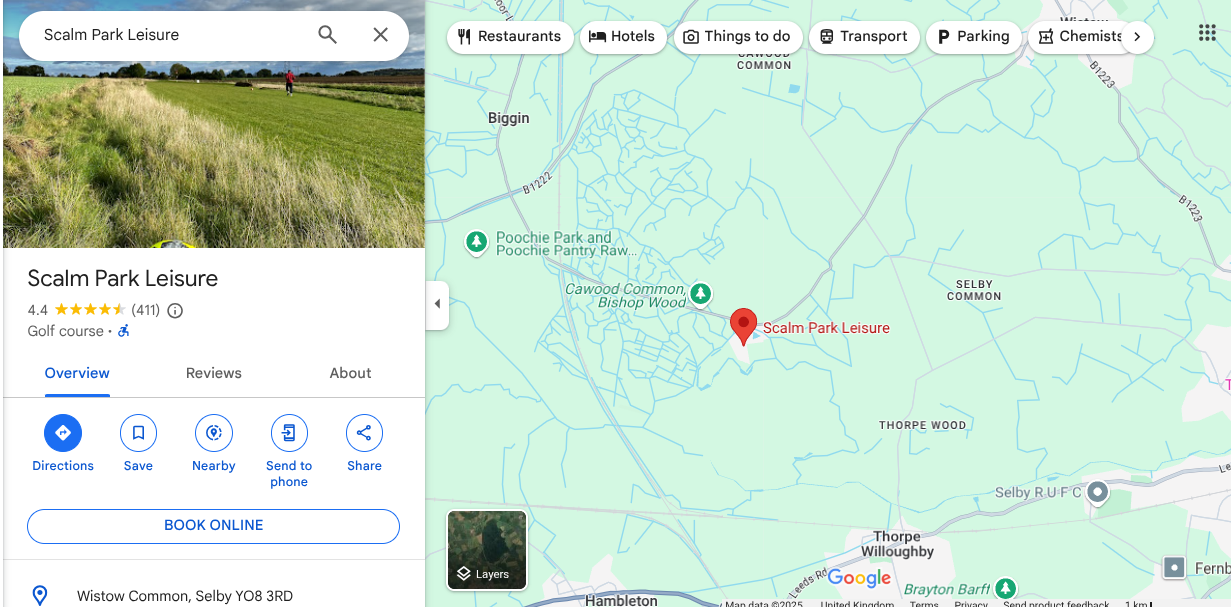The width and height of the screenshot is (1231, 607).
Task: Click the Poochie Park map label
Action: tap(566, 244)
